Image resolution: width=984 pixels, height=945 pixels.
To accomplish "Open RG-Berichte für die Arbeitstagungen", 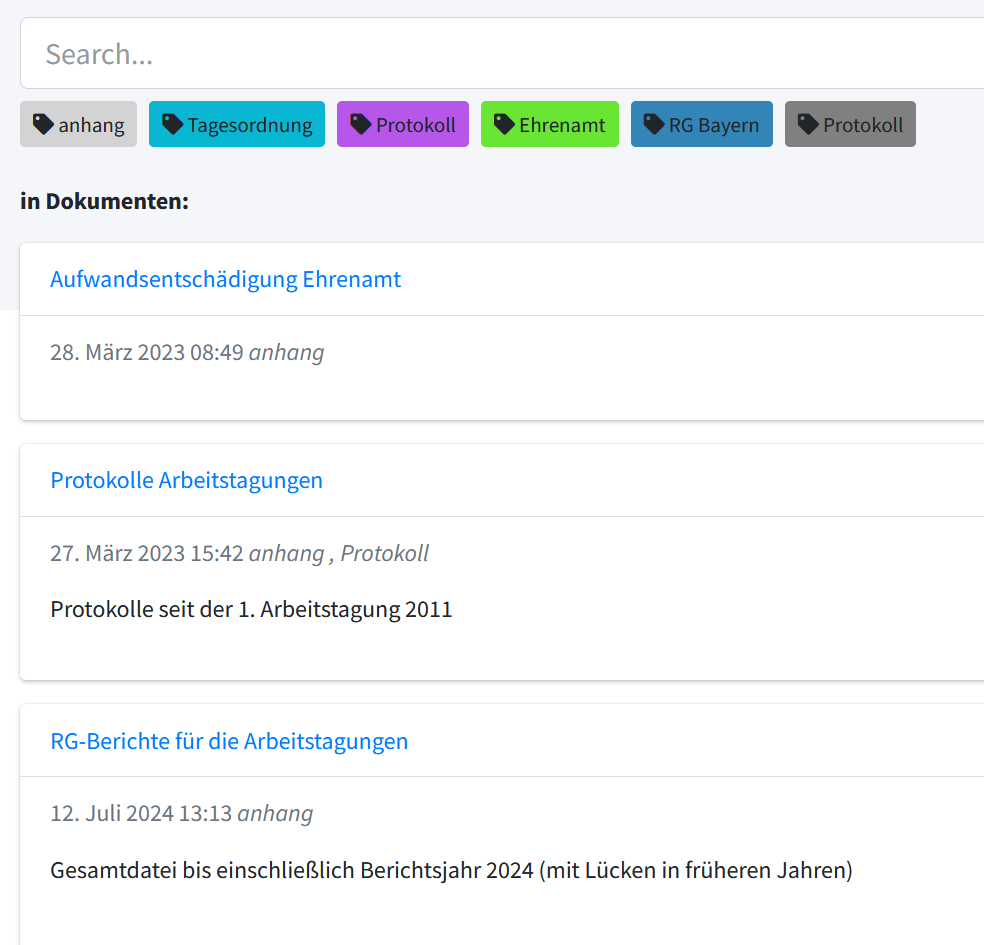I will point(230,740).
